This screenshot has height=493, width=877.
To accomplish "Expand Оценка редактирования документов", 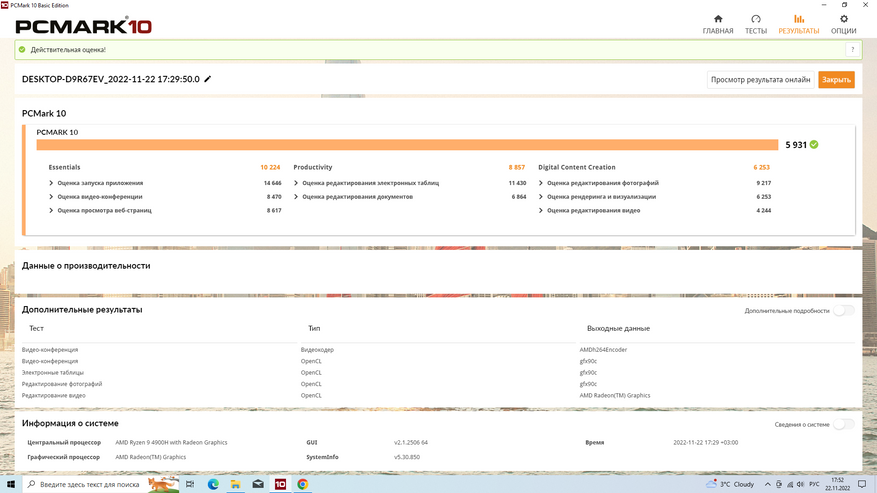I will 296,197.
